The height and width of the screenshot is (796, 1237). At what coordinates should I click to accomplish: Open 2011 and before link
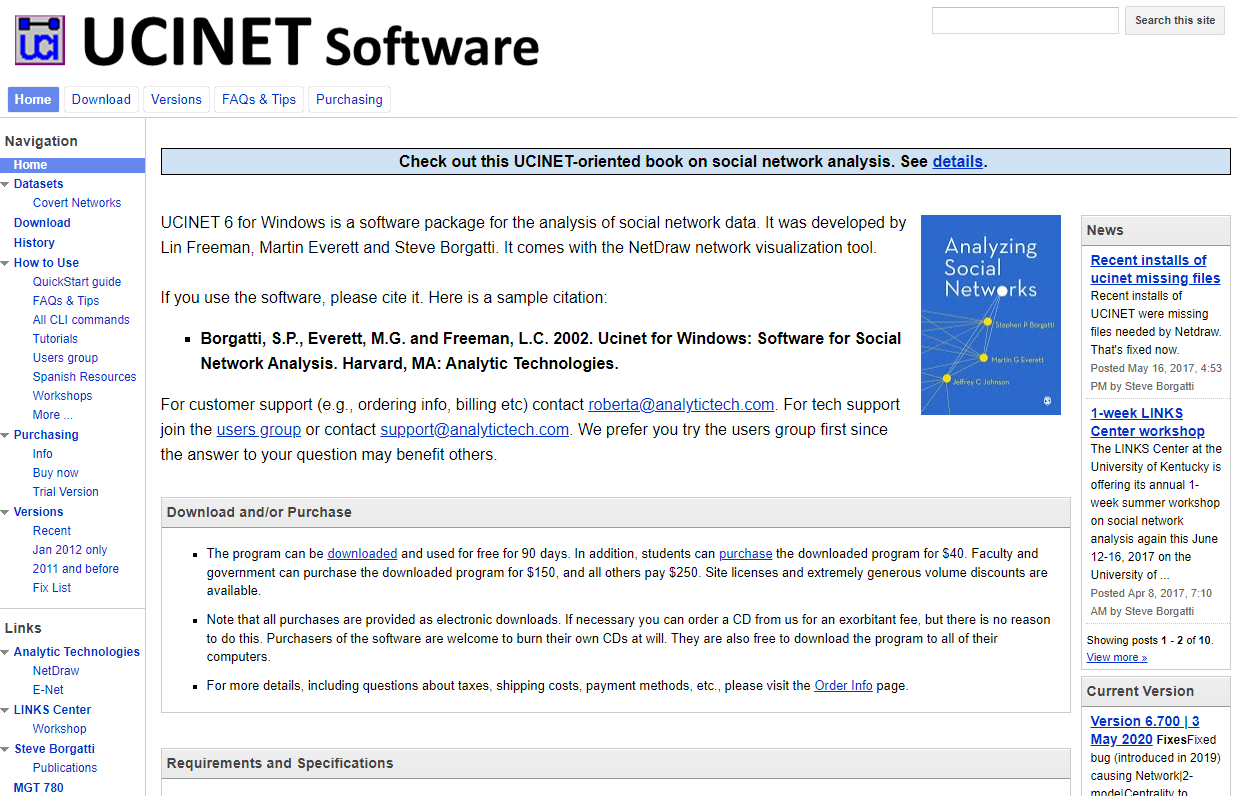pos(76,569)
